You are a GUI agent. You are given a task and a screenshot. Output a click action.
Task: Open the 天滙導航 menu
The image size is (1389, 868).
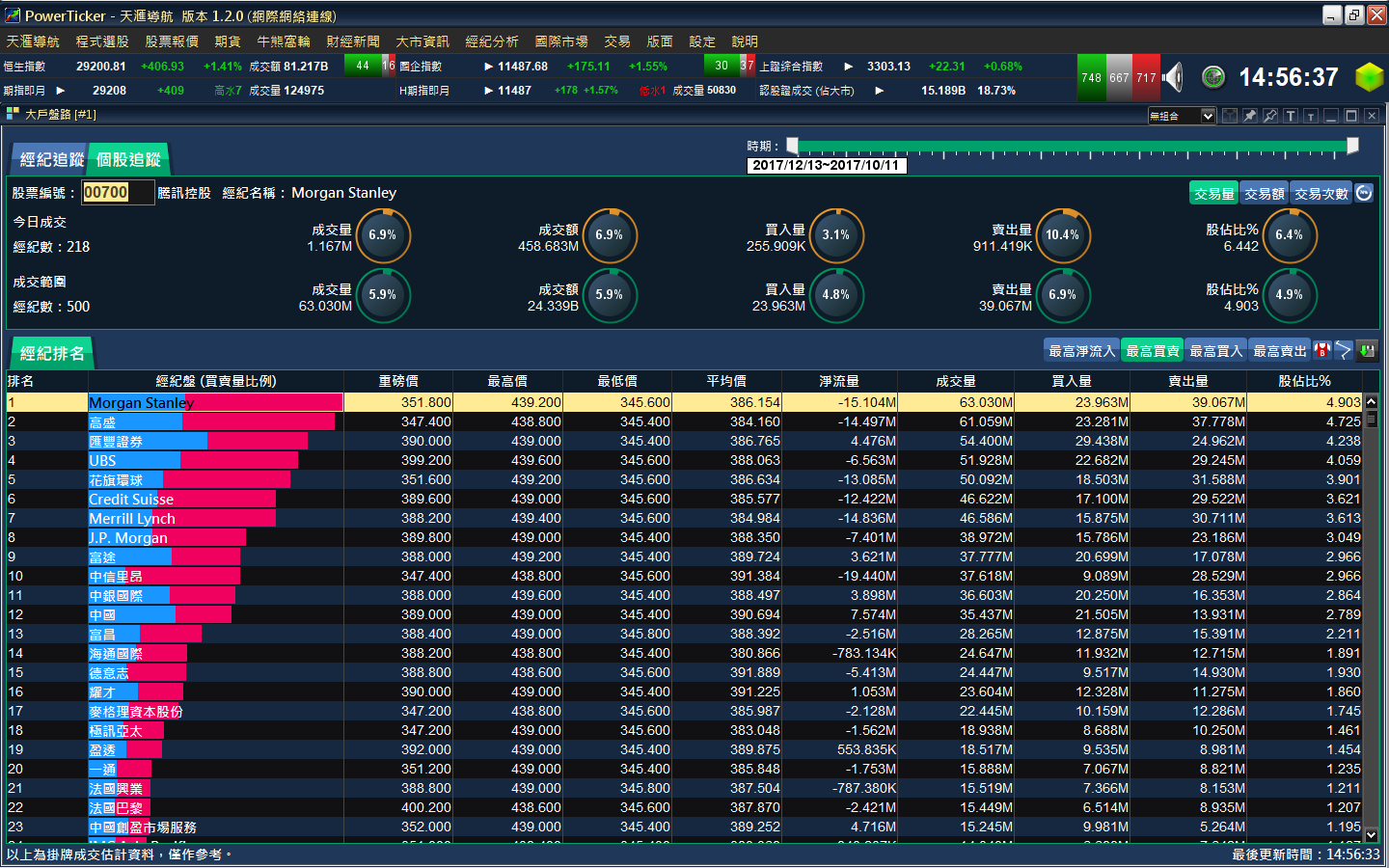point(33,41)
